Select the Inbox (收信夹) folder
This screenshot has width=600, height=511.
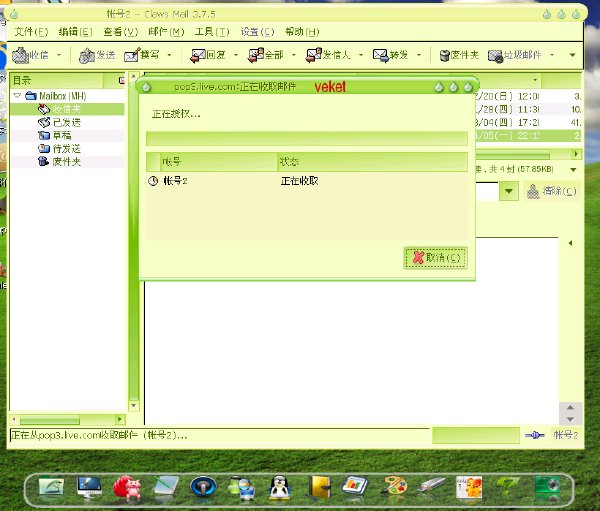coord(67,109)
